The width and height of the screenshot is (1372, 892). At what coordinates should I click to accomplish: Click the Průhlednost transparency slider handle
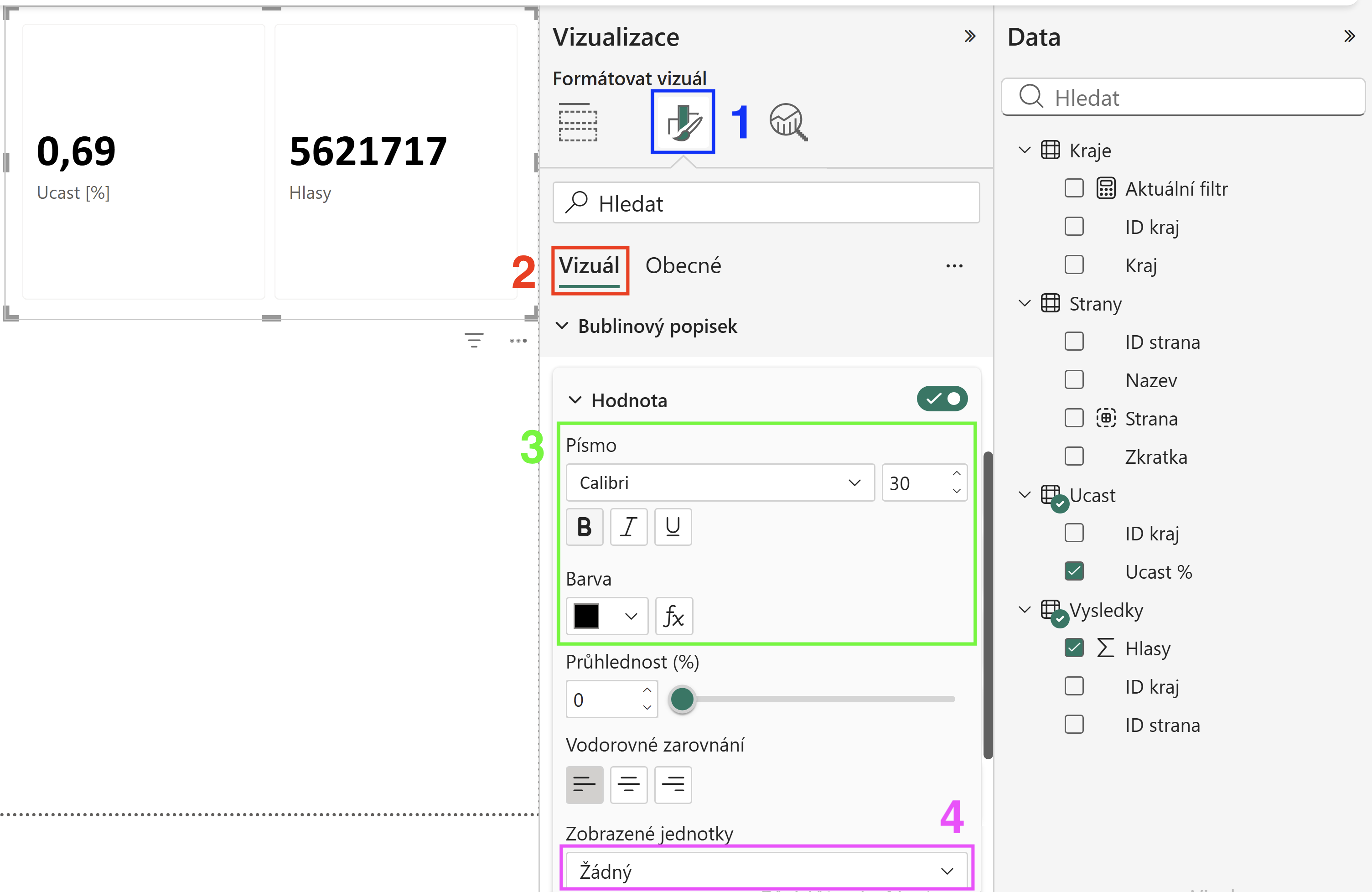(683, 700)
